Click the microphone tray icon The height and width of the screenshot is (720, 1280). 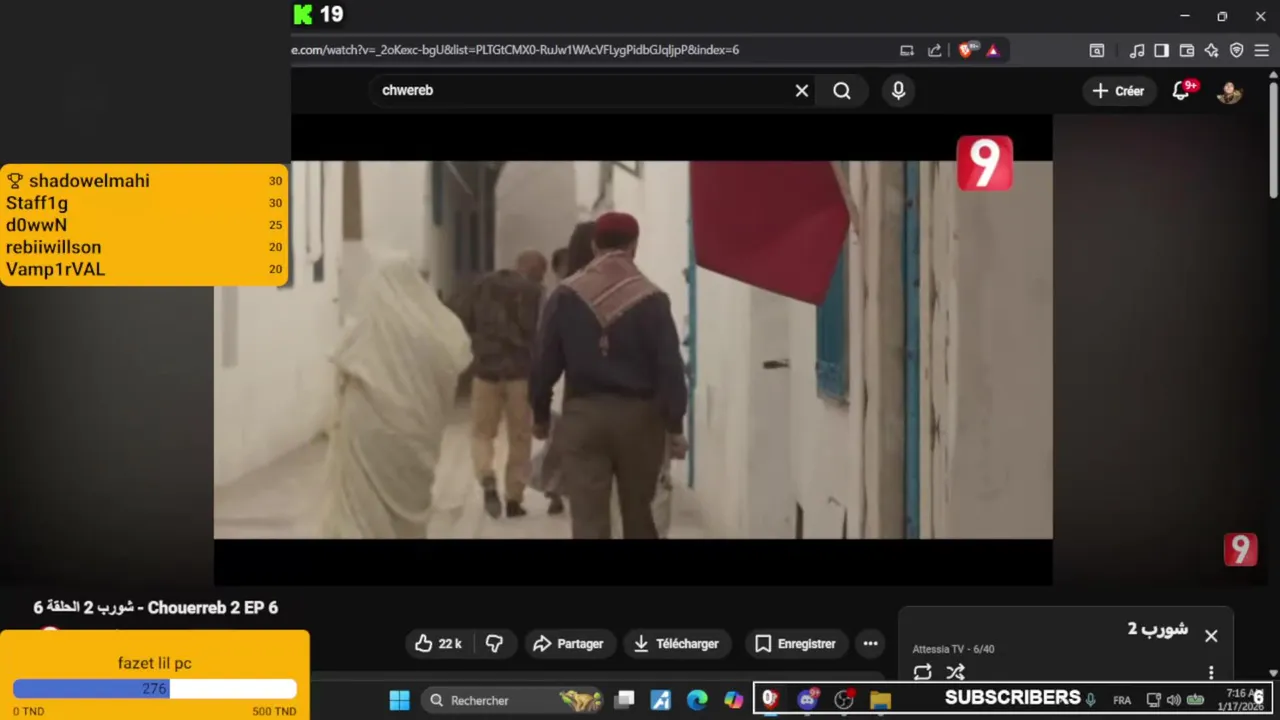click(1091, 699)
